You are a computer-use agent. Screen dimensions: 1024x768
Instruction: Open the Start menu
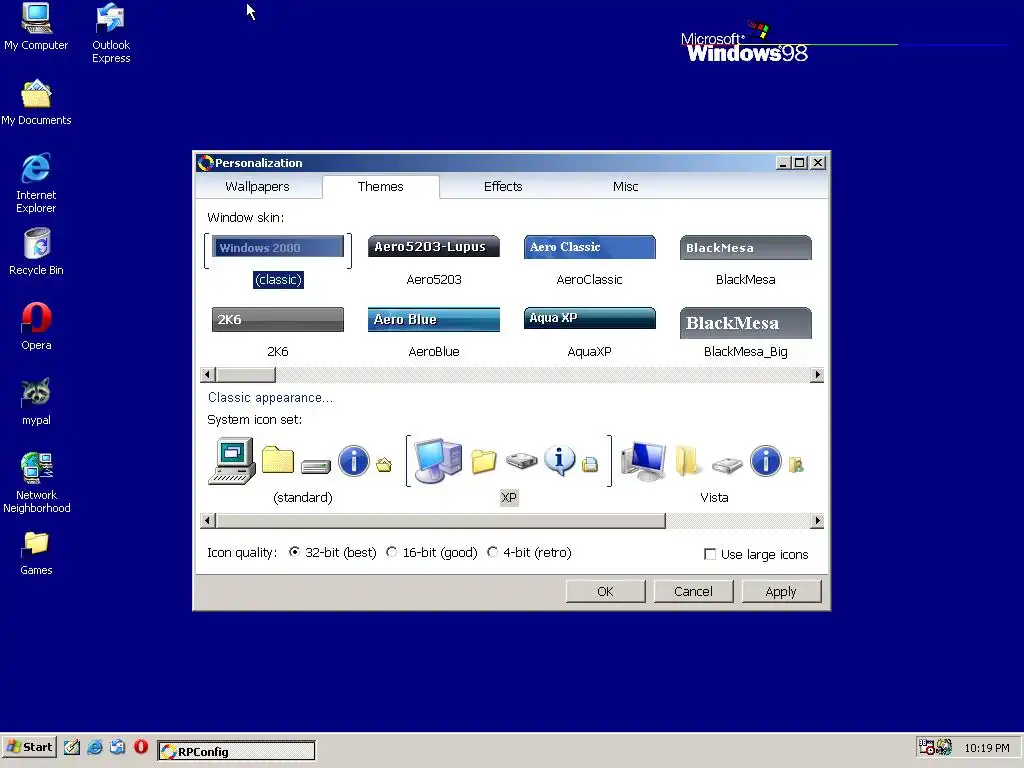click(29, 747)
